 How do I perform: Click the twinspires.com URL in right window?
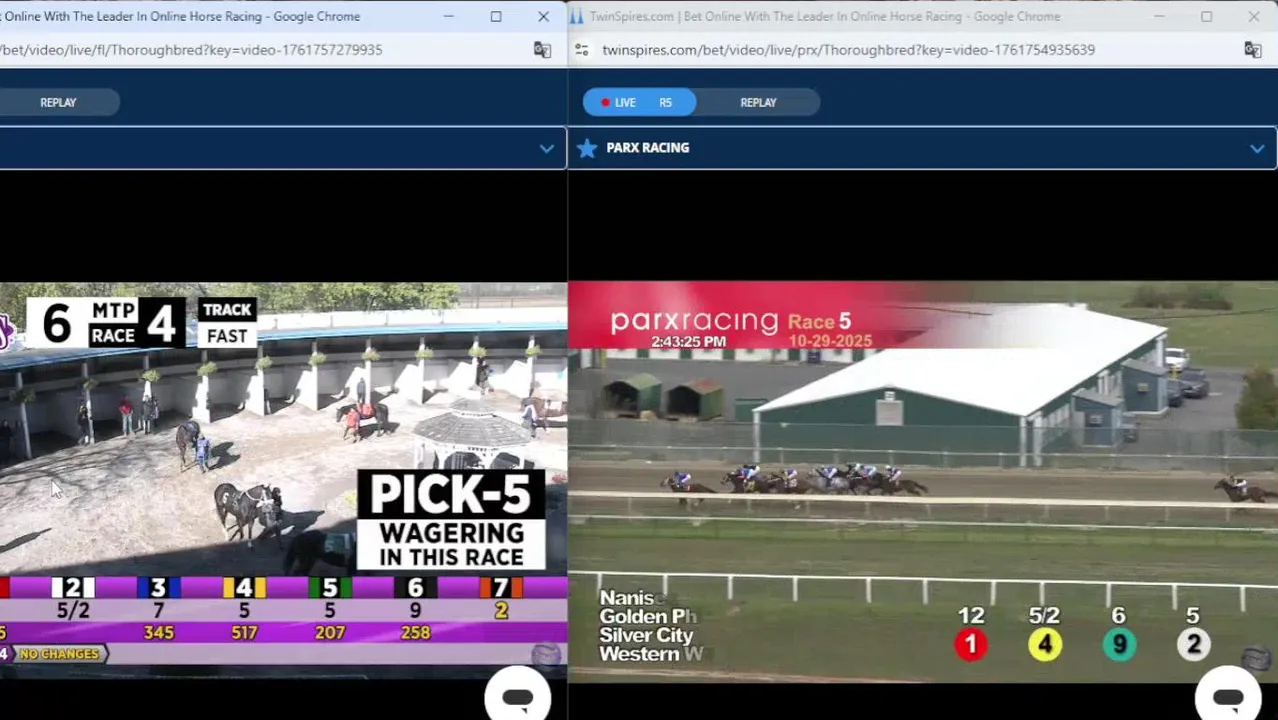[x=848, y=50]
